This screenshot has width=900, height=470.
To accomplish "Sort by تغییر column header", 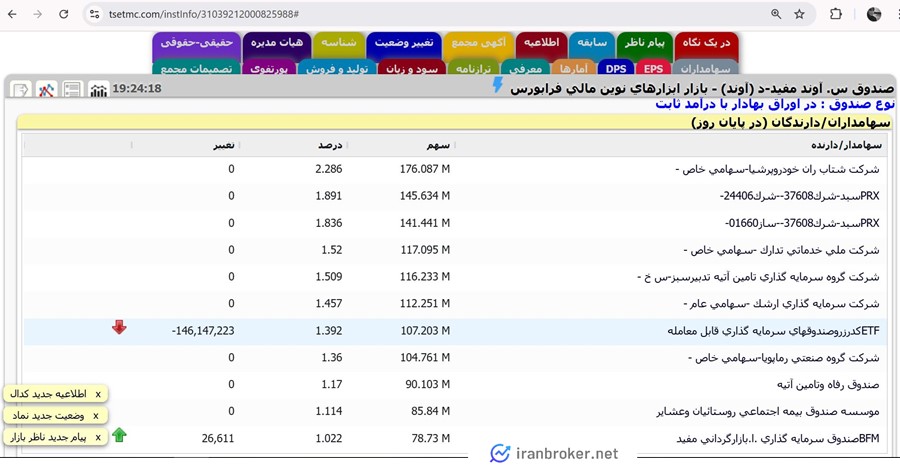I will point(224,145).
